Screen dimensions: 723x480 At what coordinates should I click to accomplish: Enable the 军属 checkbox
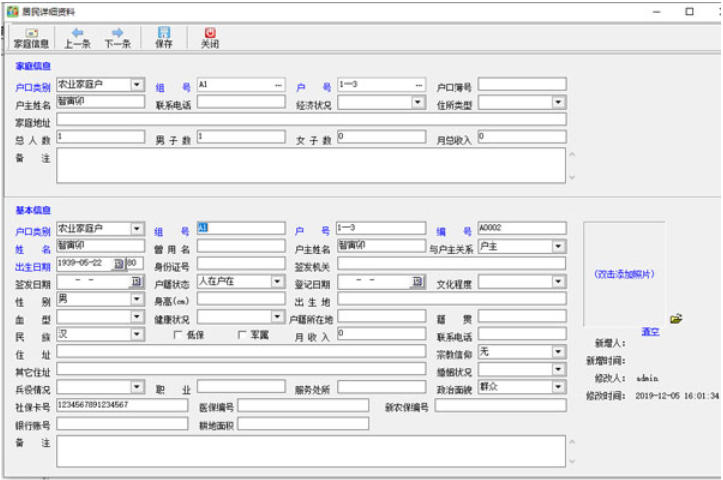point(242,335)
